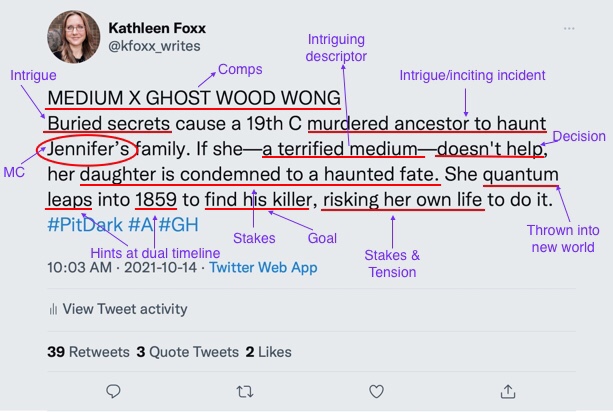Click the tweet activity bar chart icon

tap(53, 309)
